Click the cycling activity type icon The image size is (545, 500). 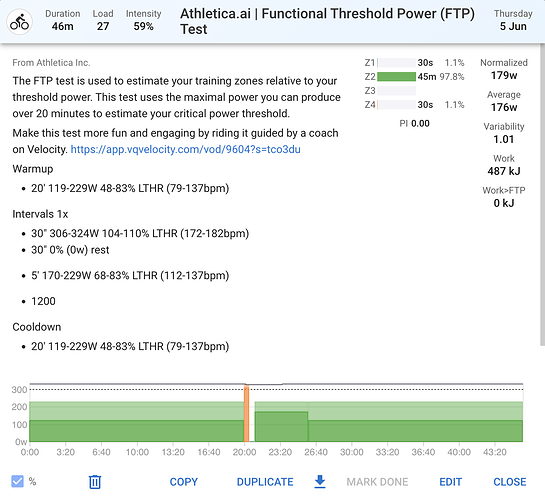(x=19, y=22)
